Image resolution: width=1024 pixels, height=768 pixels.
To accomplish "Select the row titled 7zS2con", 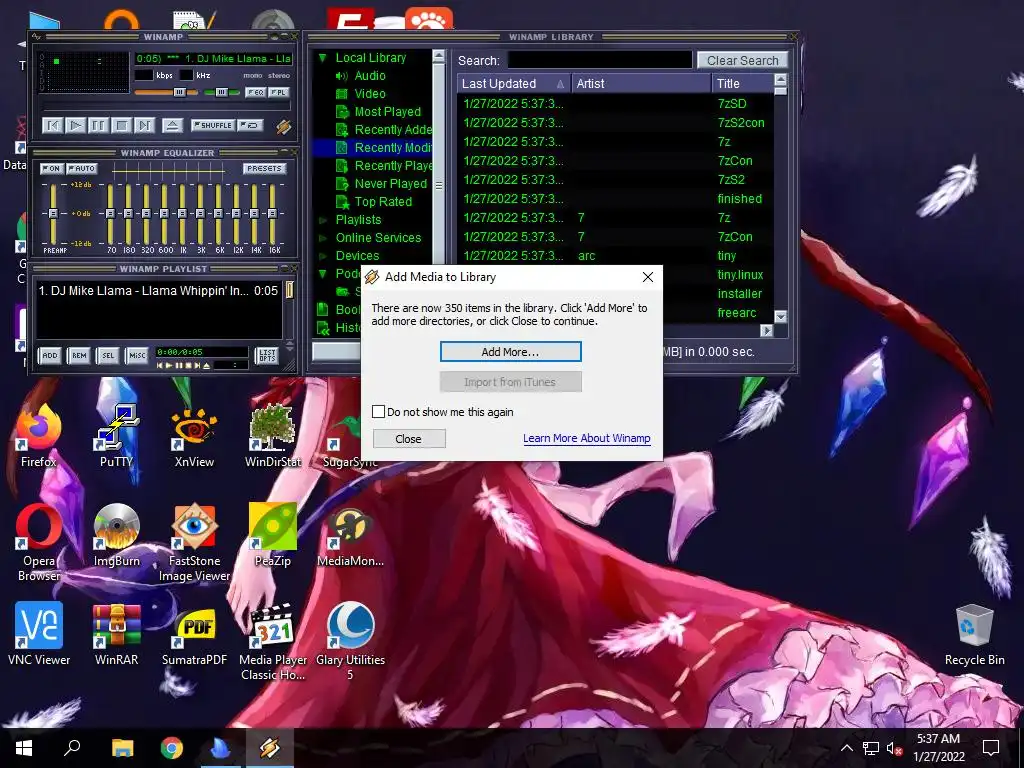I will point(615,123).
